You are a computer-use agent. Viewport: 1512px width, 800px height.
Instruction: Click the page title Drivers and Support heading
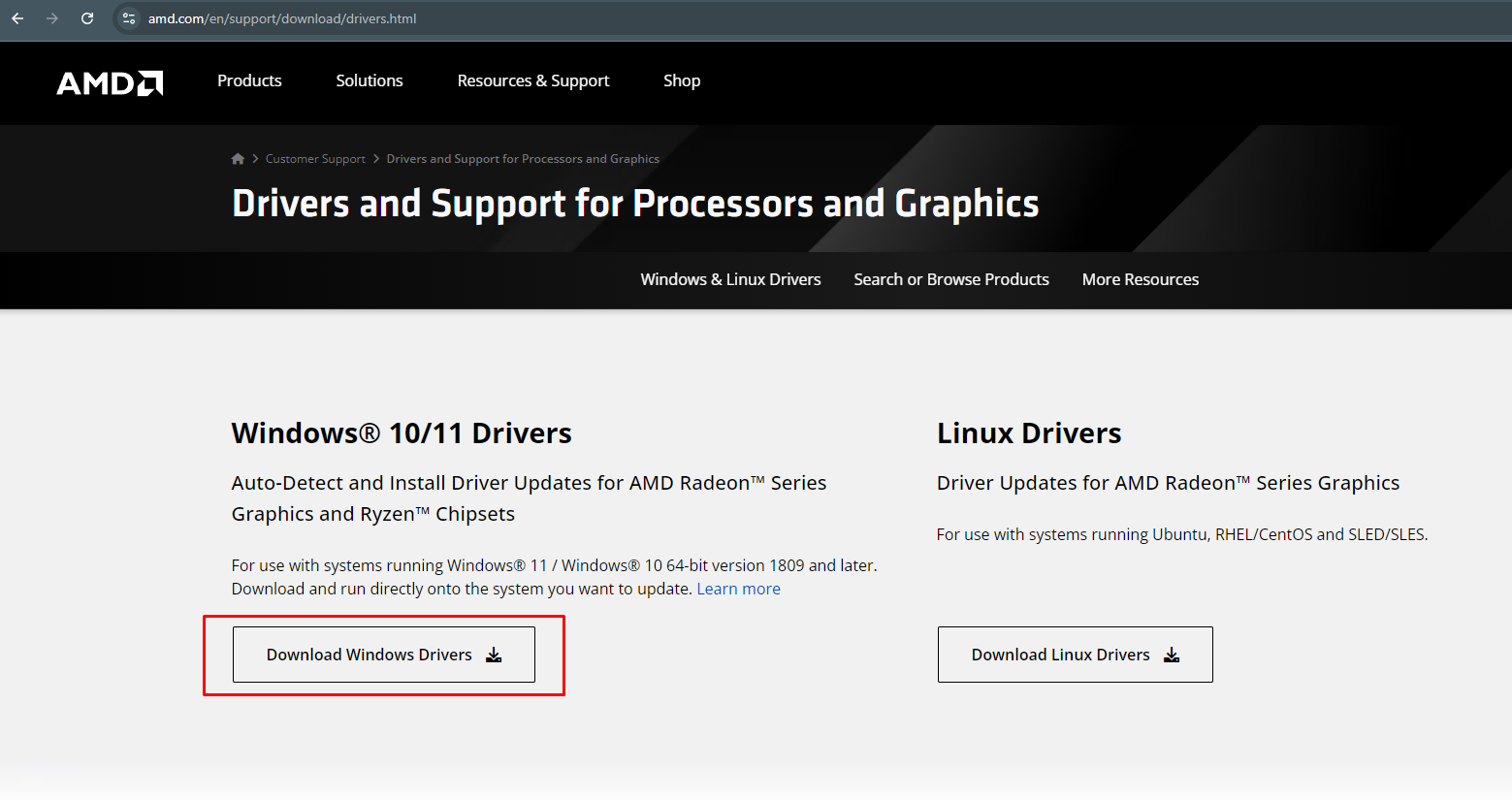[635, 204]
